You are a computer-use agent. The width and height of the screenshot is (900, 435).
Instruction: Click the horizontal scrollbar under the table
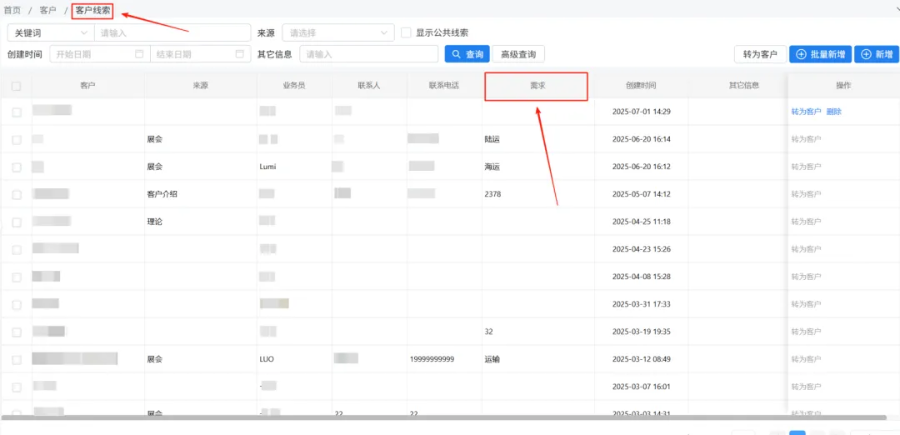point(443,417)
